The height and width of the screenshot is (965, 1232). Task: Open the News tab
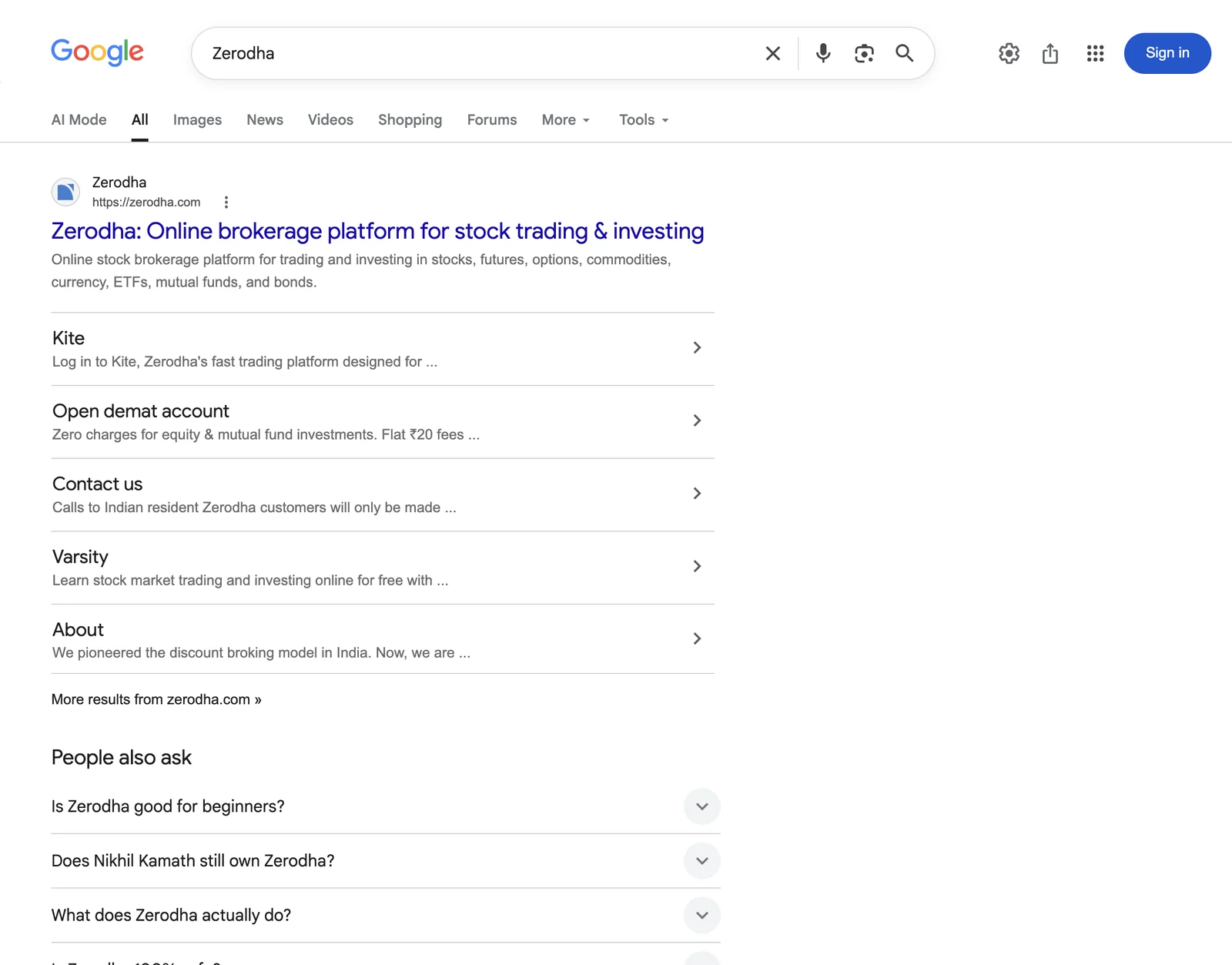pyautogui.click(x=265, y=119)
